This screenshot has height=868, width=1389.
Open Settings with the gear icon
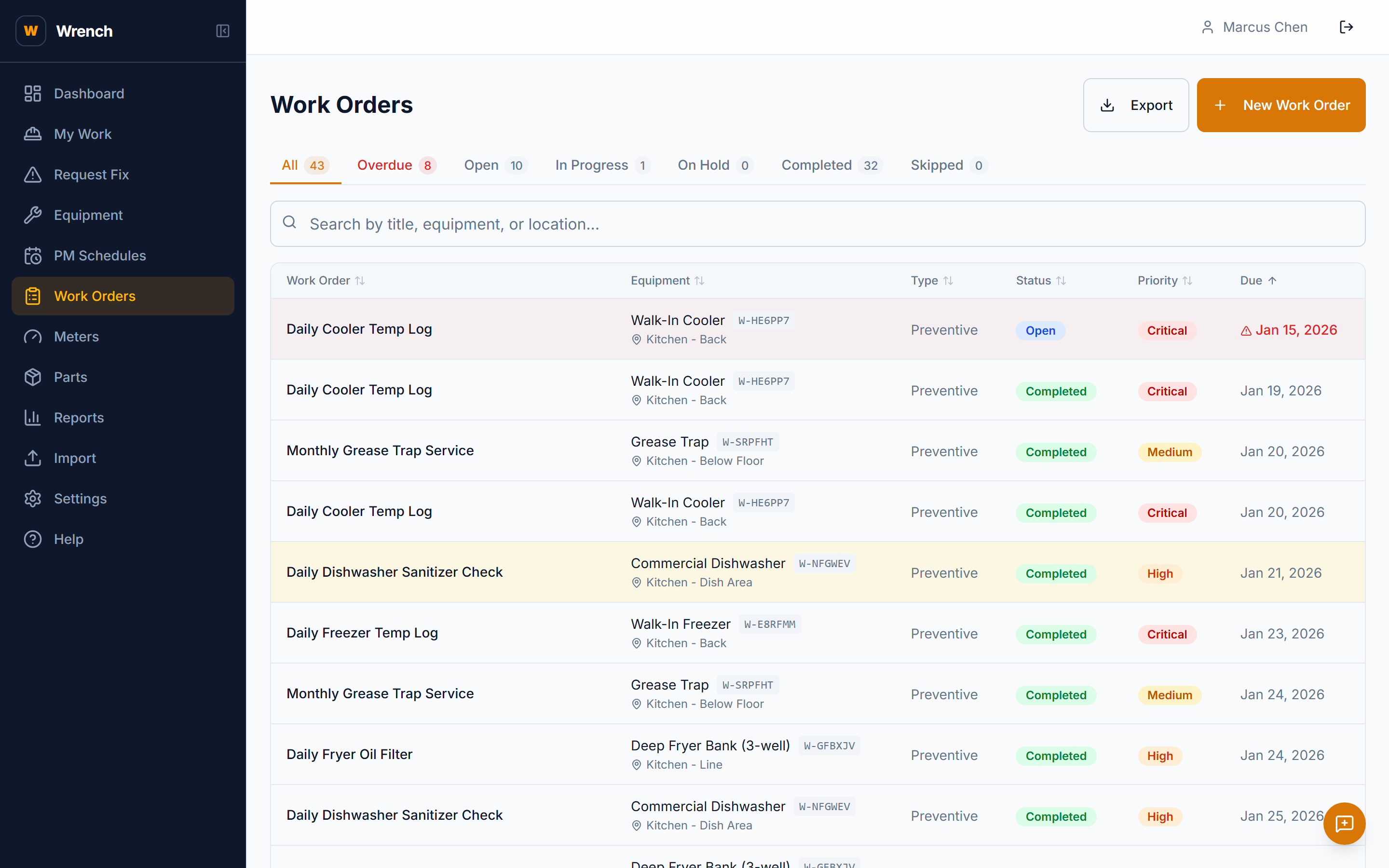click(33, 498)
